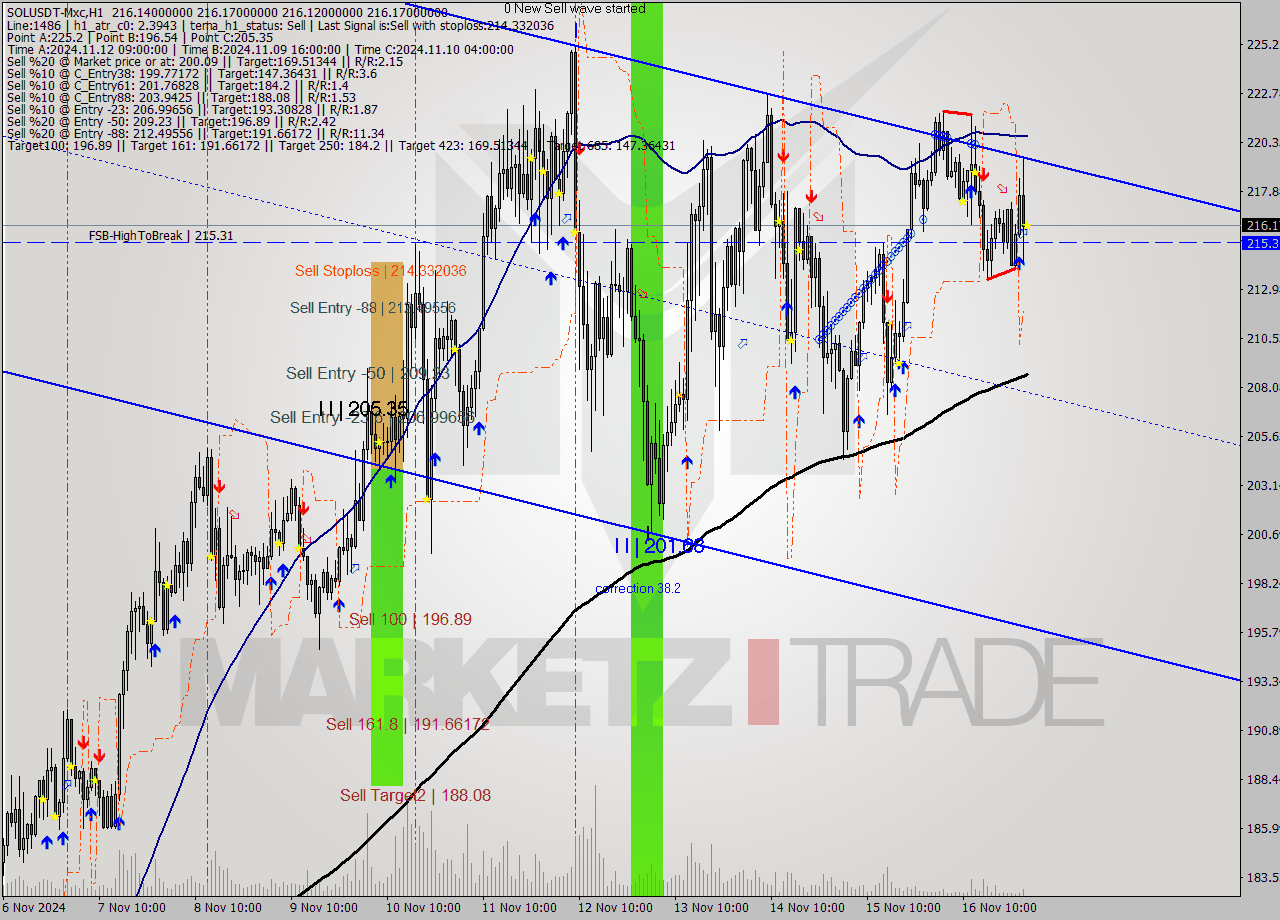Click the 205.35 wave label

point(364,409)
